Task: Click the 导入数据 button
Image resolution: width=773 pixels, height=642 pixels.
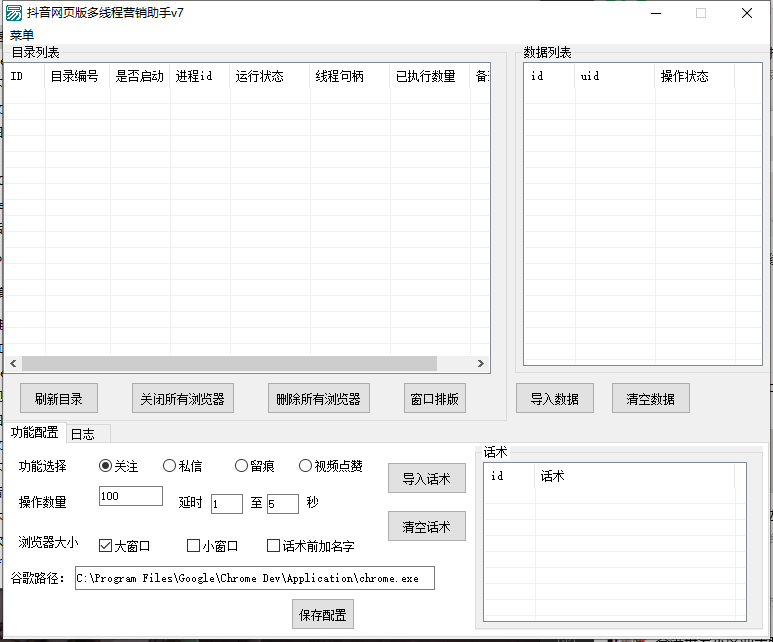Action: [x=554, y=399]
